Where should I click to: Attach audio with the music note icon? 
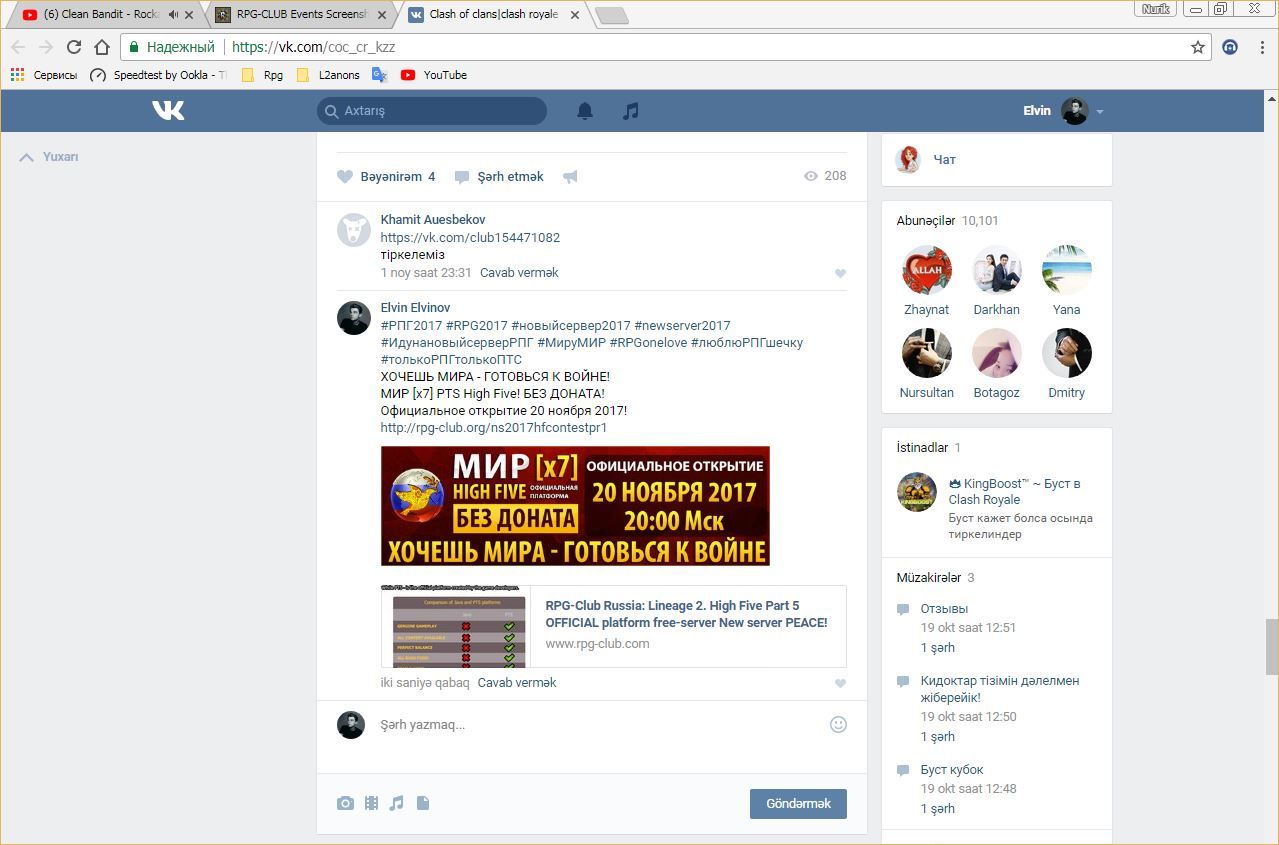point(397,803)
